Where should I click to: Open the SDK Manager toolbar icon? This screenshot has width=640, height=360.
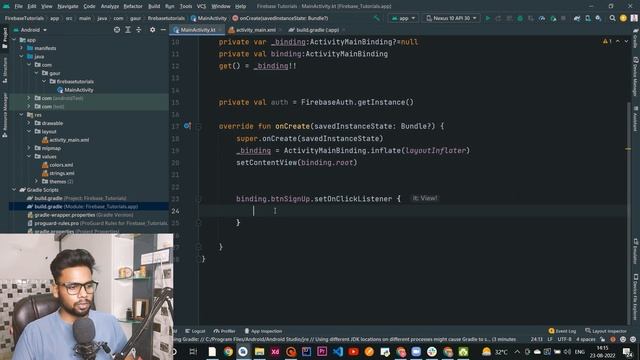(598, 18)
